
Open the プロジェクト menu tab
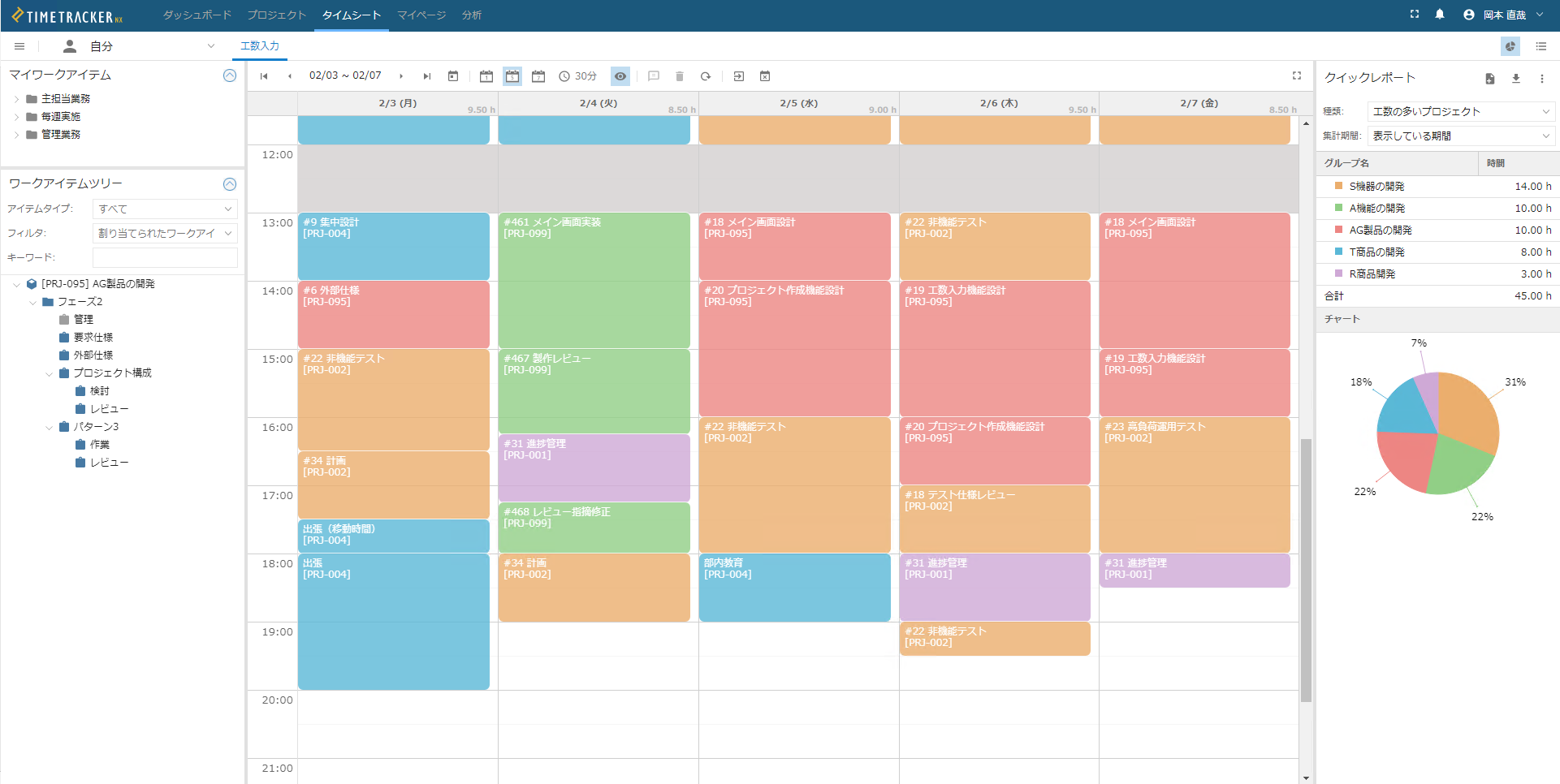point(276,15)
